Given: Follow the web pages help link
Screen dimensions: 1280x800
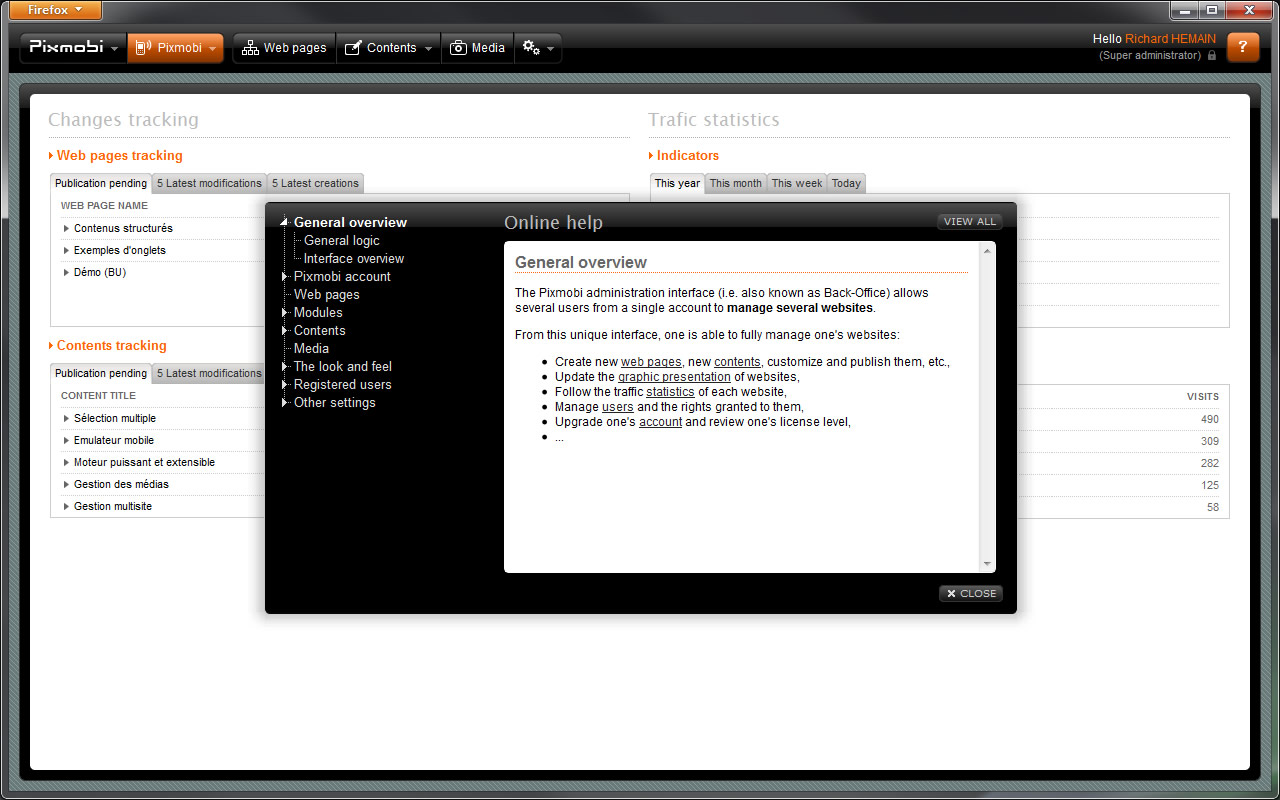Looking at the screenshot, I should pyautogui.click(x=651, y=362).
